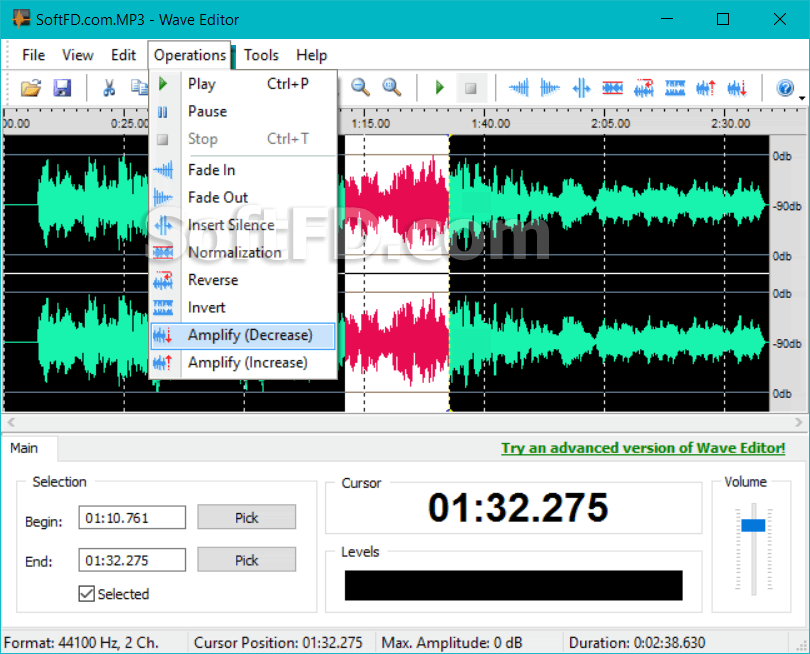Screen dimensions: 810x654
Task: Switch to the Main tab
Action: (24, 448)
